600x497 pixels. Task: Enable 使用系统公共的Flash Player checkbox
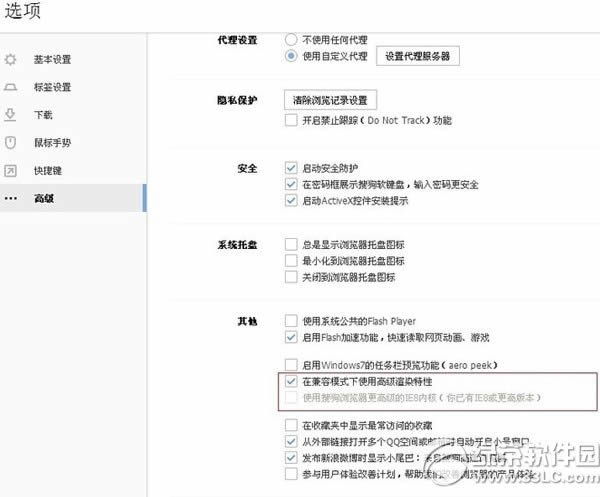(291, 321)
